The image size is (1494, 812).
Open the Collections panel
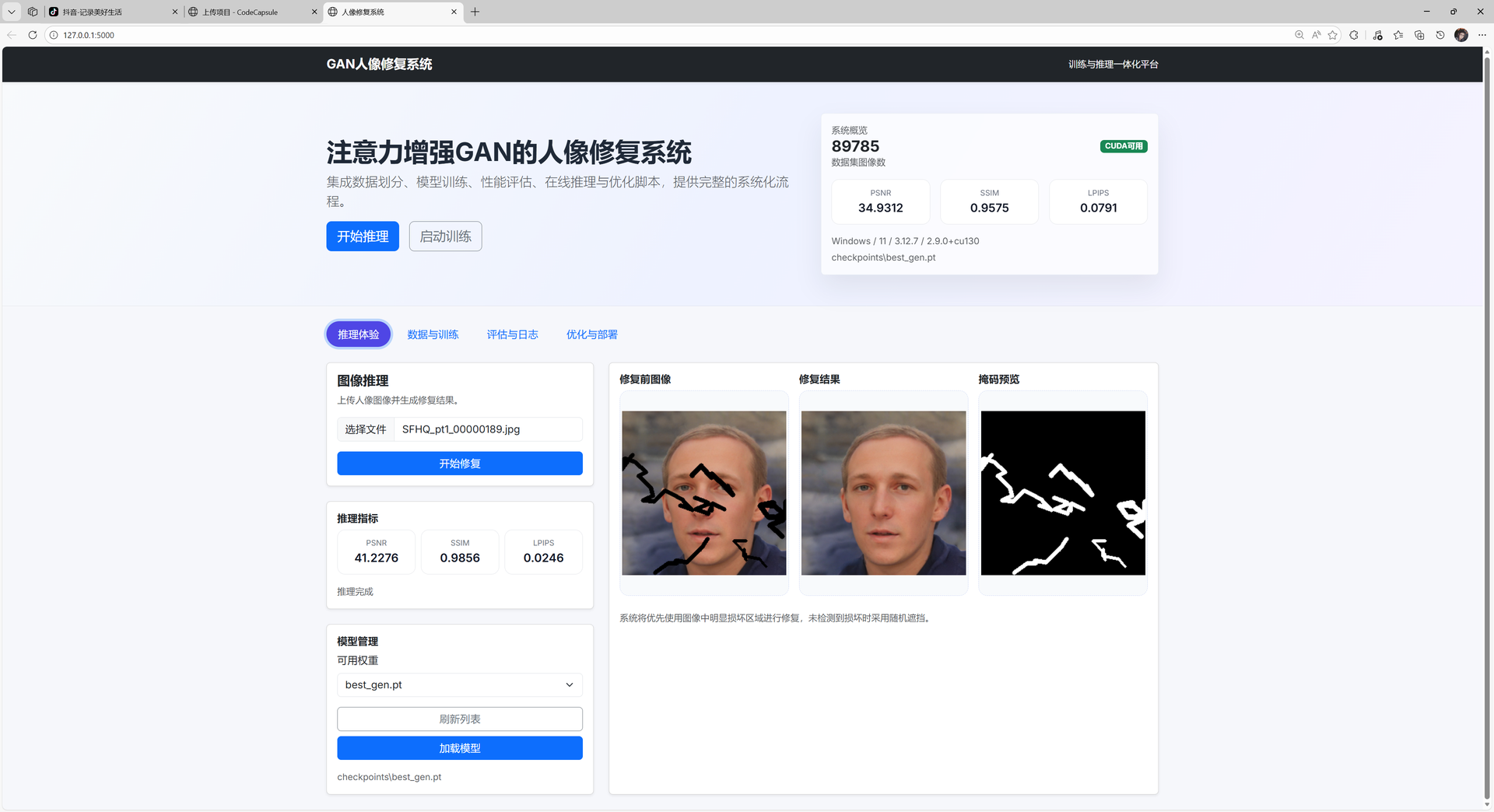pyautogui.click(x=1419, y=35)
